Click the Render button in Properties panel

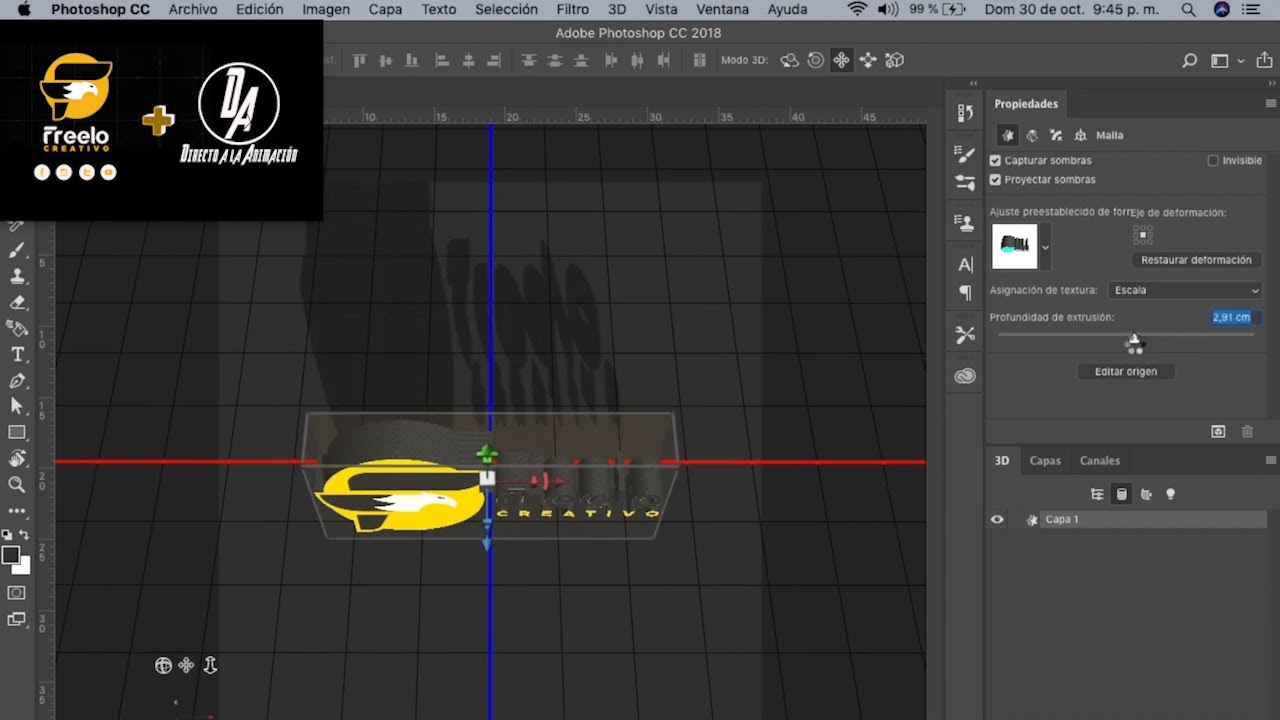tap(1218, 431)
